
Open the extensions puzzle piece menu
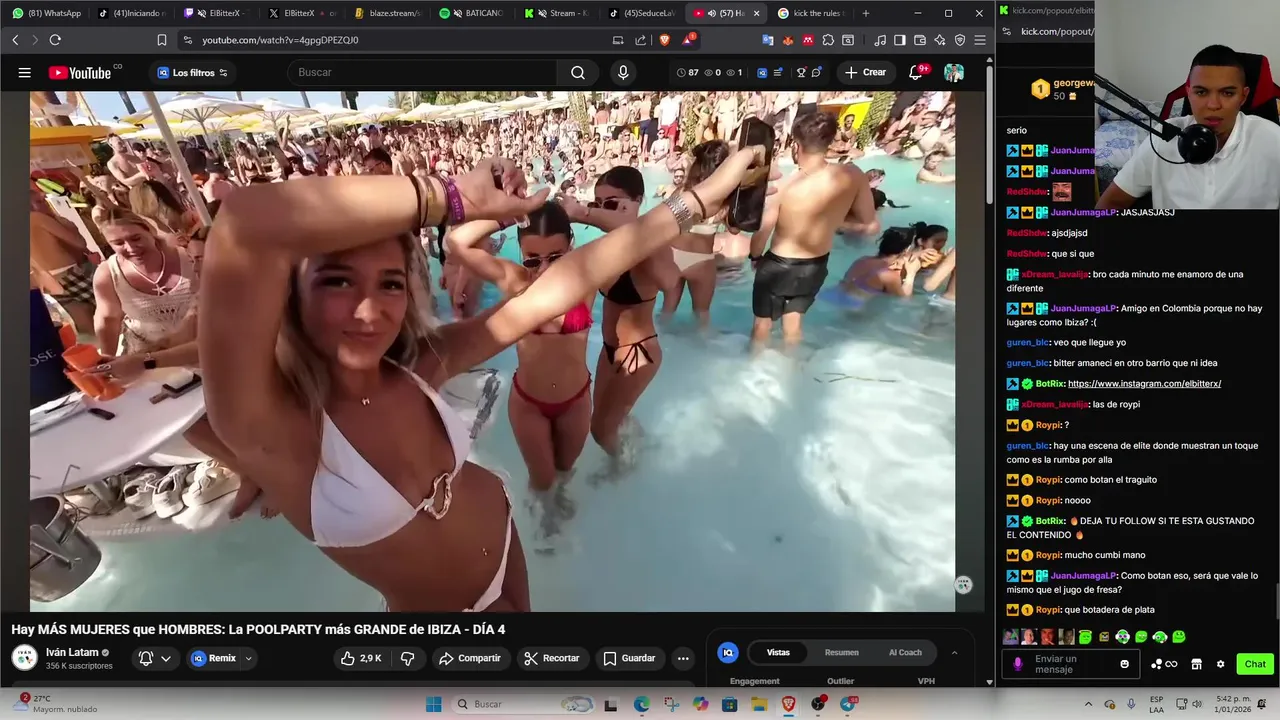point(828,40)
